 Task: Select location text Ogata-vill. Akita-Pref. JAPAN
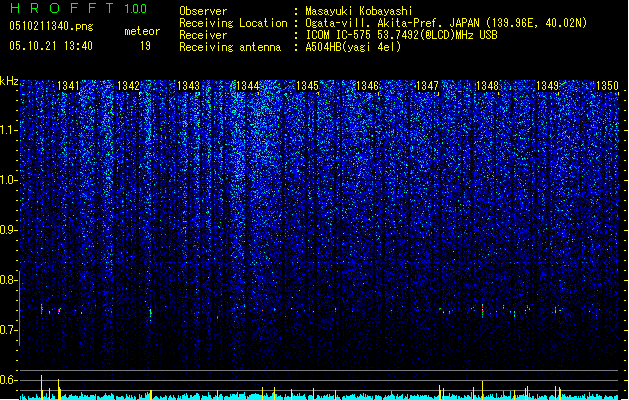pyautogui.click(x=392, y=23)
